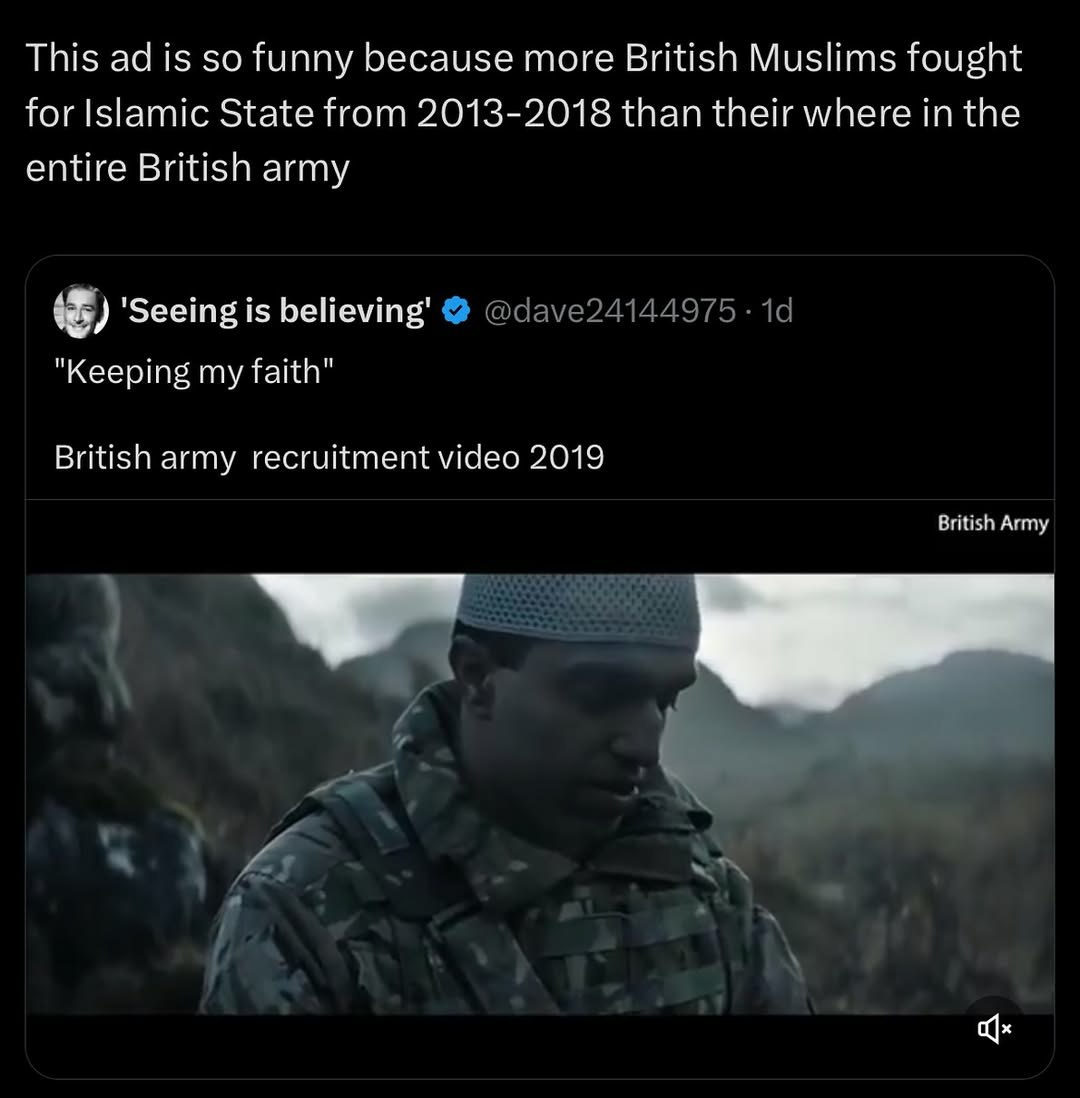The height and width of the screenshot is (1098, 1080).
Task: Click 'entire British army' in the post
Action: click(x=187, y=168)
